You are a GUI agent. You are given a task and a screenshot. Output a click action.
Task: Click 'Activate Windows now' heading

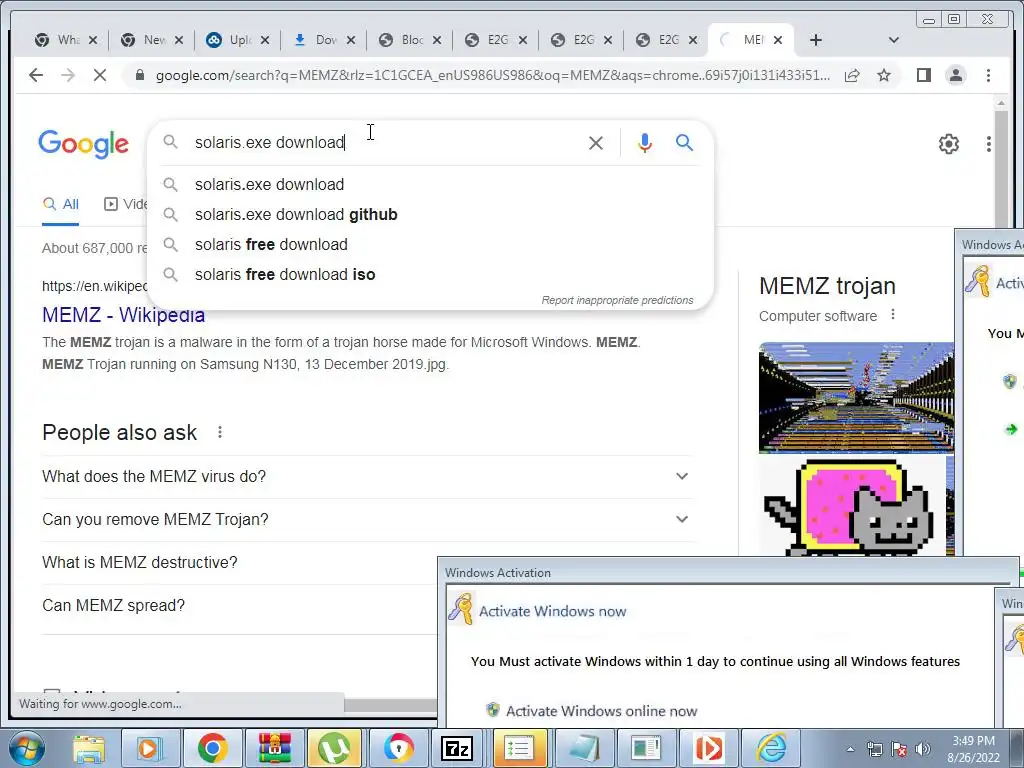pos(552,611)
